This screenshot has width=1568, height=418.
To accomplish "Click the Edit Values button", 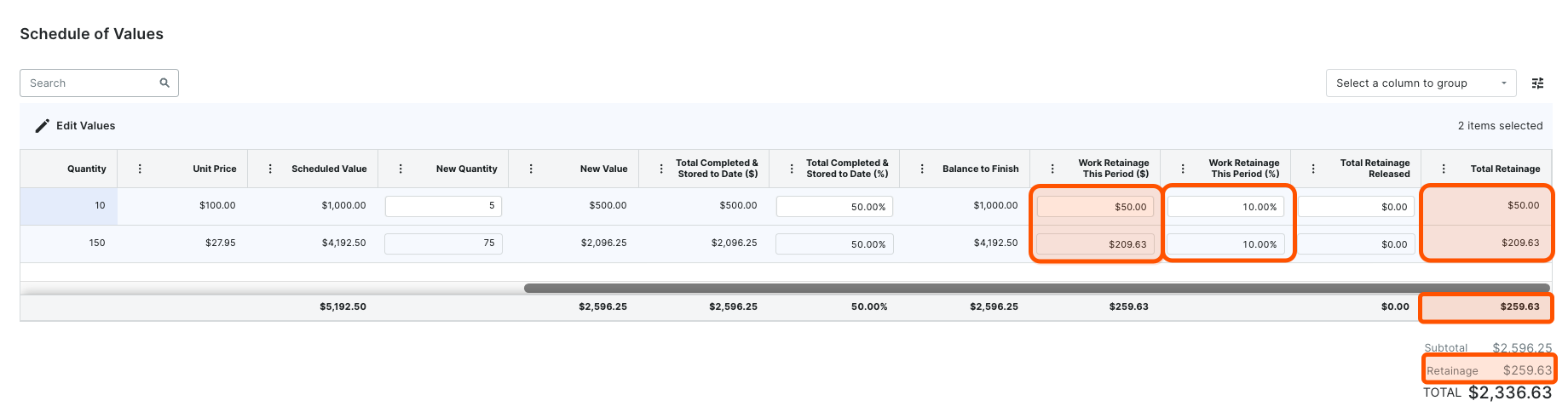I will pos(75,126).
